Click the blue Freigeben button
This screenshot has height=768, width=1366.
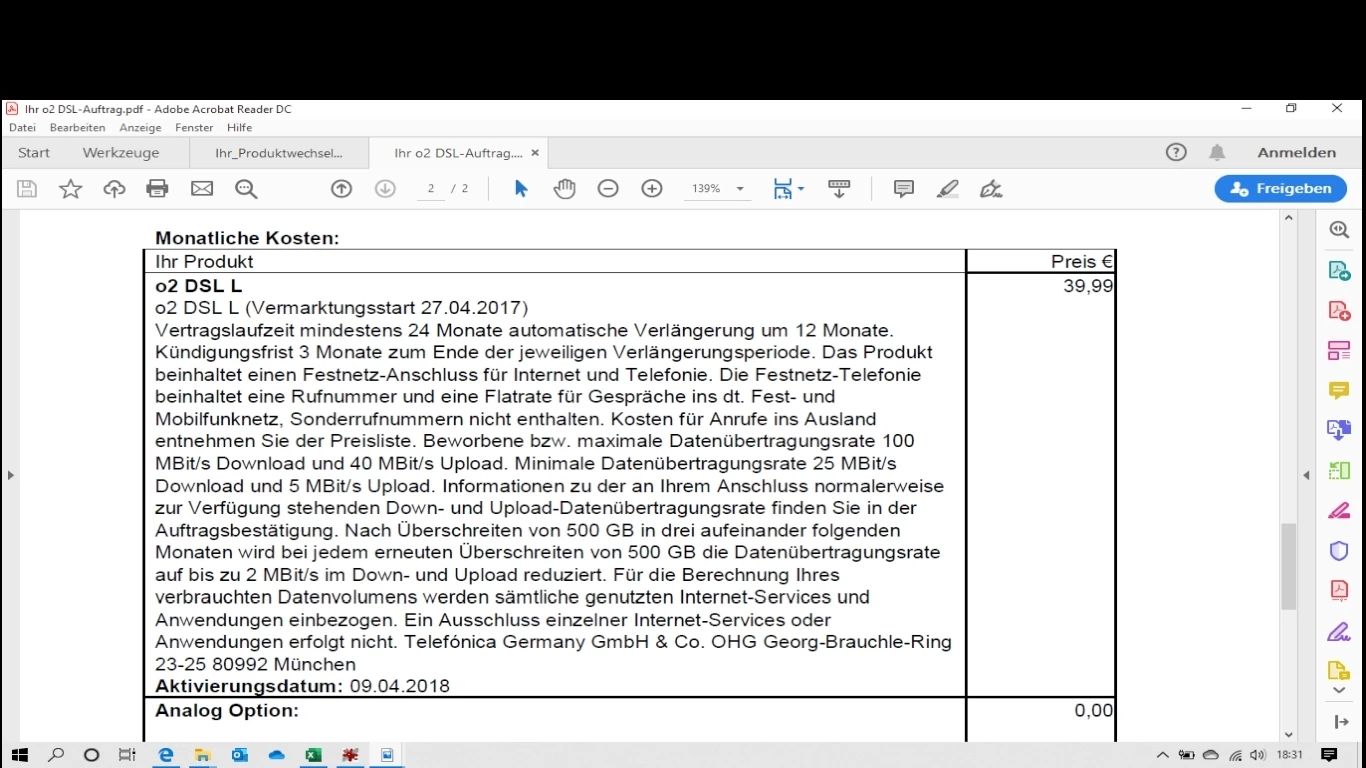click(x=1281, y=188)
